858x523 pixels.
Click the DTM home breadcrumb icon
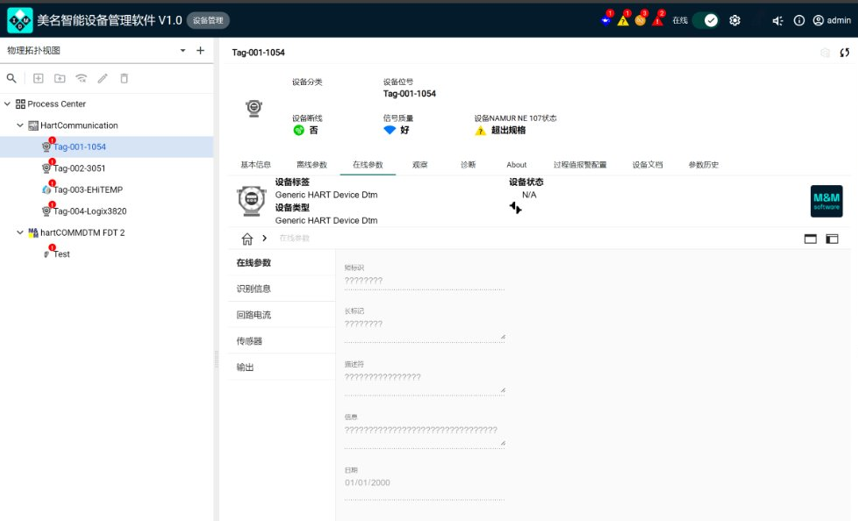tap(247, 239)
